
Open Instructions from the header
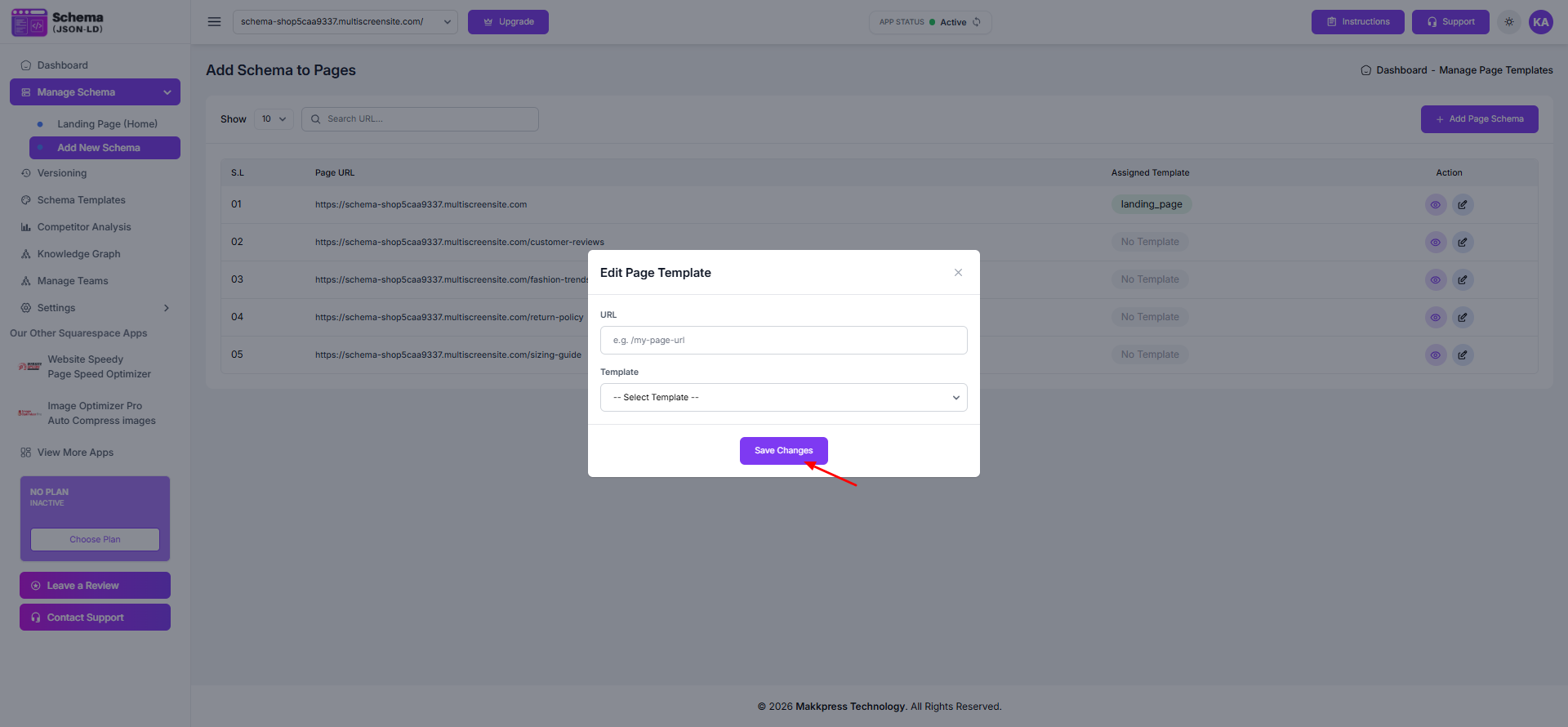coord(1357,22)
